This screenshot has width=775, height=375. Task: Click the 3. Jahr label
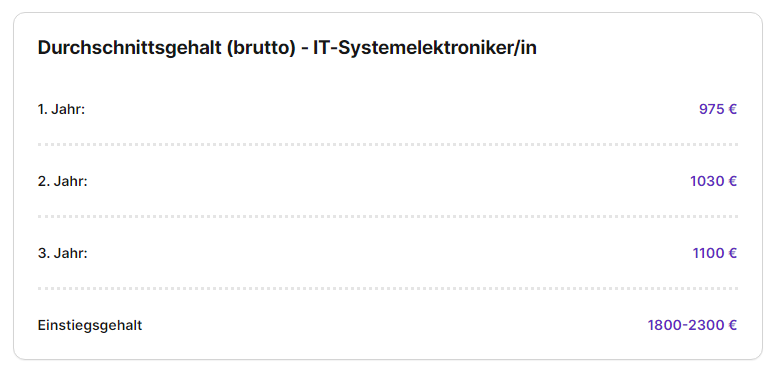tap(63, 253)
